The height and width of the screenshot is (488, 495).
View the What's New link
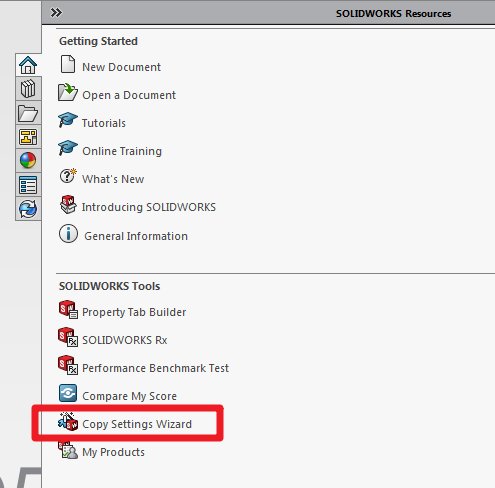pyautogui.click(x=113, y=179)
